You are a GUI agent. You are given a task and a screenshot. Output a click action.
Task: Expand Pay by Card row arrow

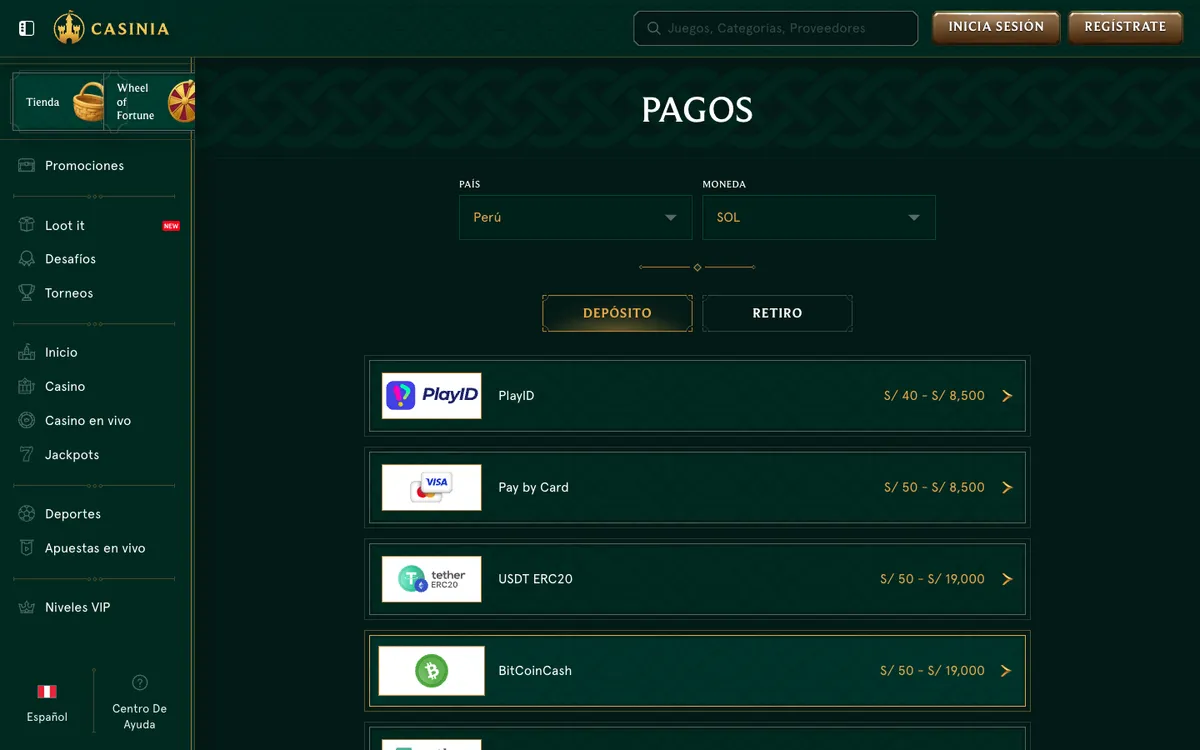[x=1007, y=488]
